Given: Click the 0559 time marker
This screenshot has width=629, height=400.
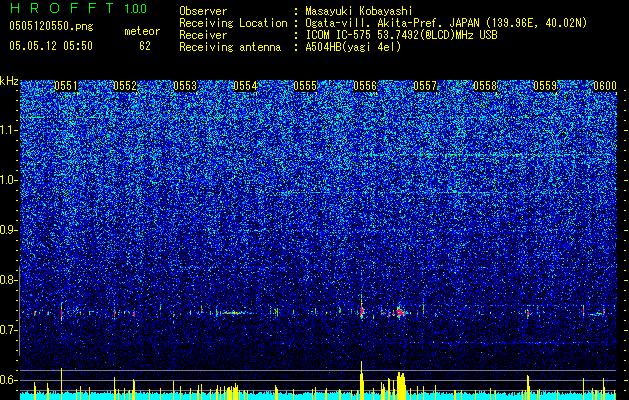Looking at the screenshot, I should tap(545, 86).
